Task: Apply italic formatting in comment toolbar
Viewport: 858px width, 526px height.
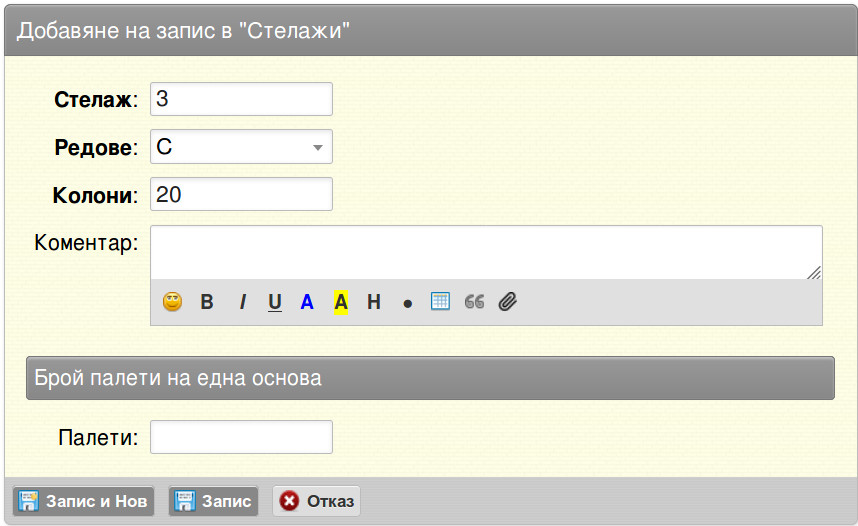Action: [242, 302]
